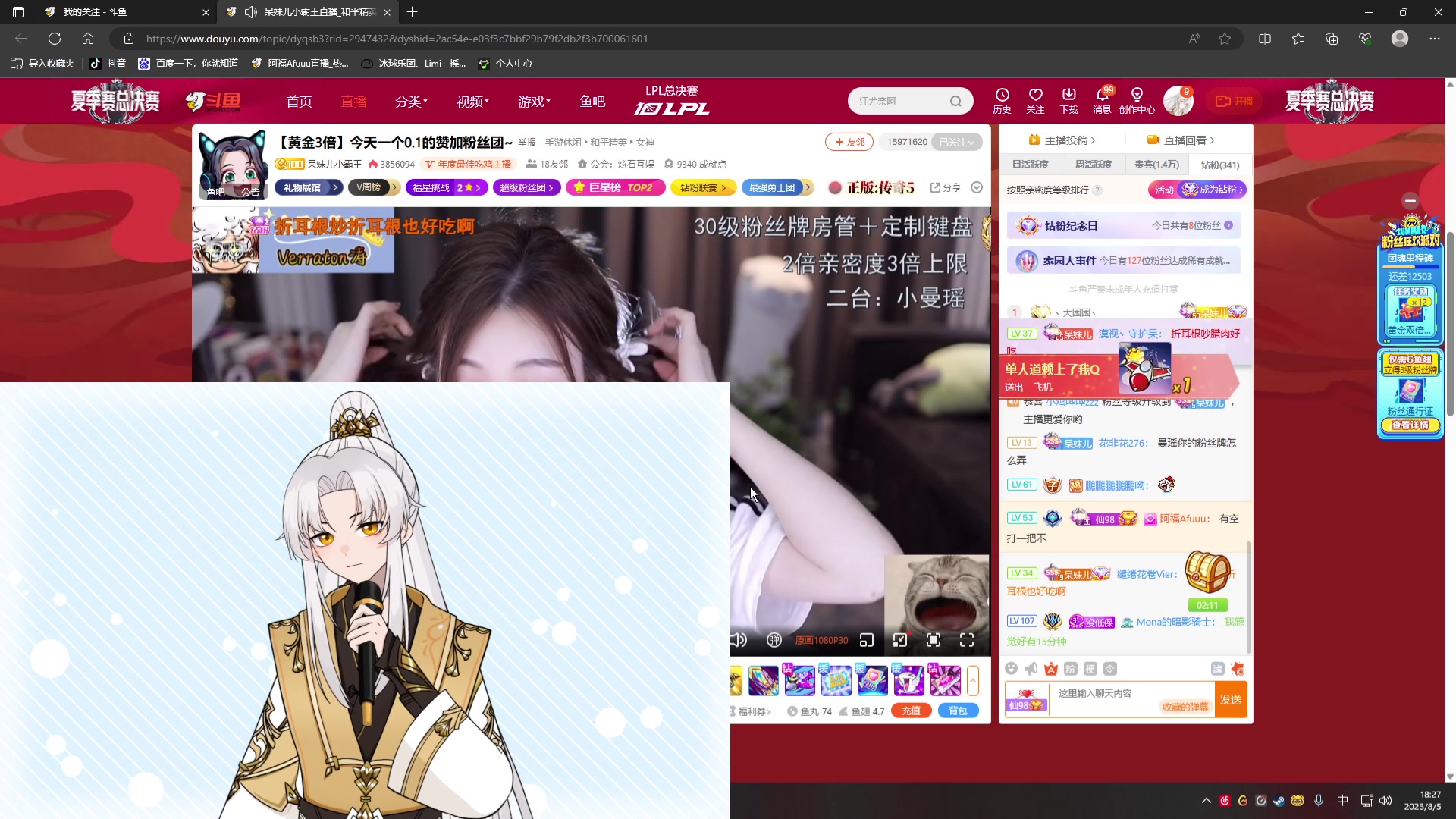The height and width of the screenshot is (819, 1456).
Task: Click the search magnifier icon
Action: point(955,101)
